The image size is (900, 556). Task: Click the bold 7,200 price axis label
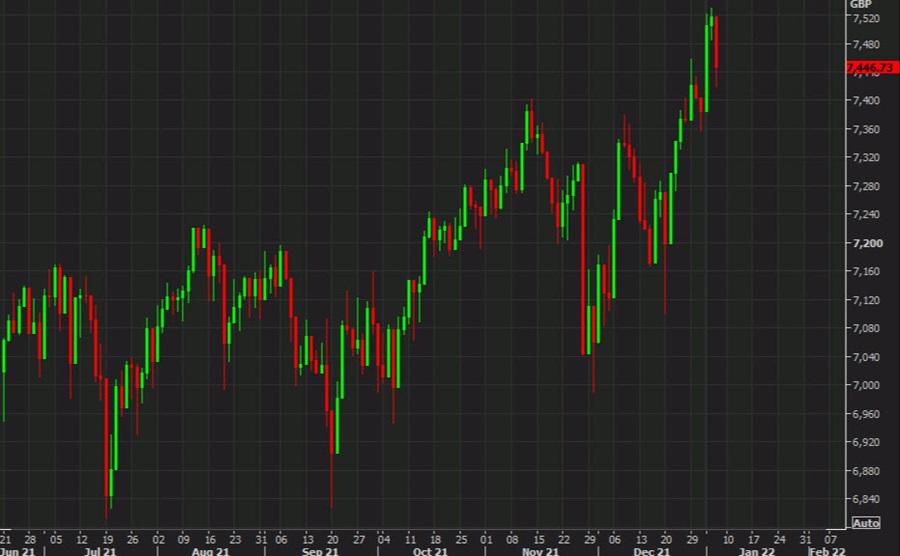tap(867, 243)
